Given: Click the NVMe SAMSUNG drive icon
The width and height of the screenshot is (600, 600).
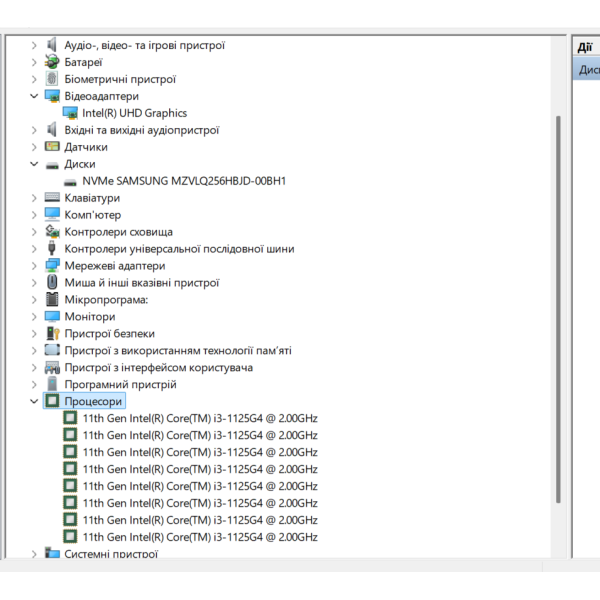Looking at the screenshot, I should point(70,182).
